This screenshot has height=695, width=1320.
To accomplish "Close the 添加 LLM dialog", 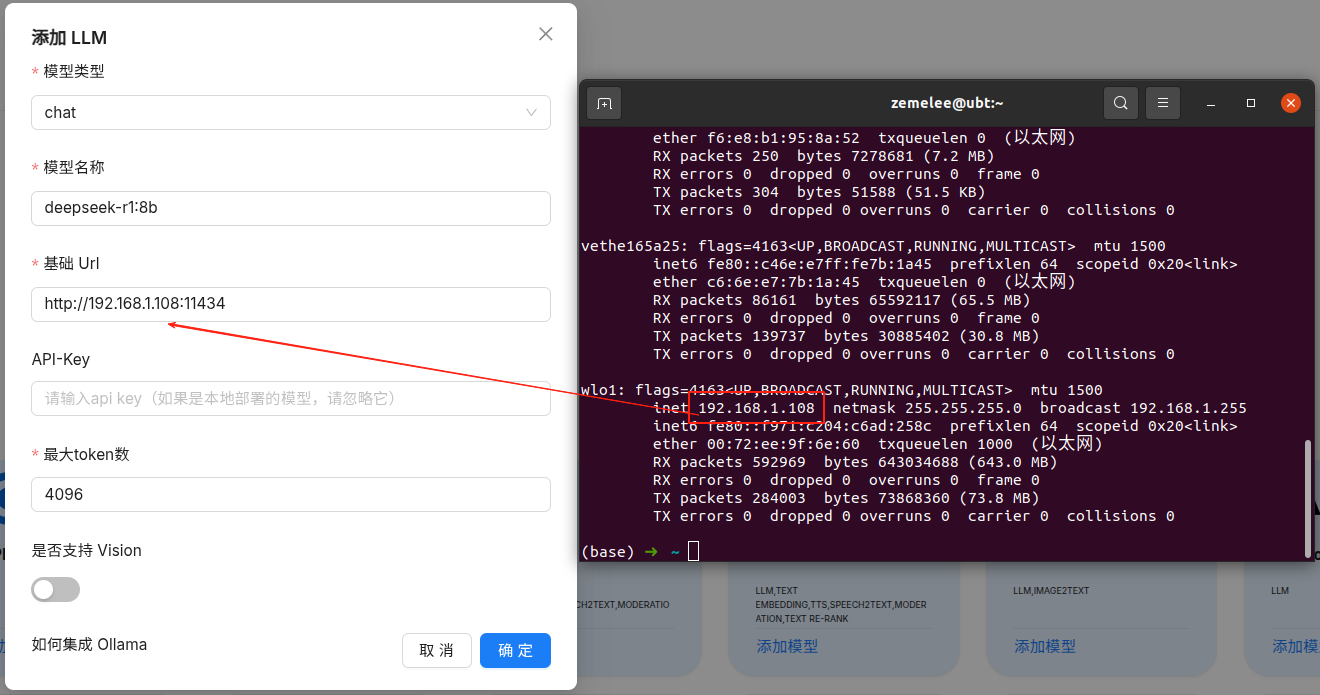I will [x=545, y=34].
